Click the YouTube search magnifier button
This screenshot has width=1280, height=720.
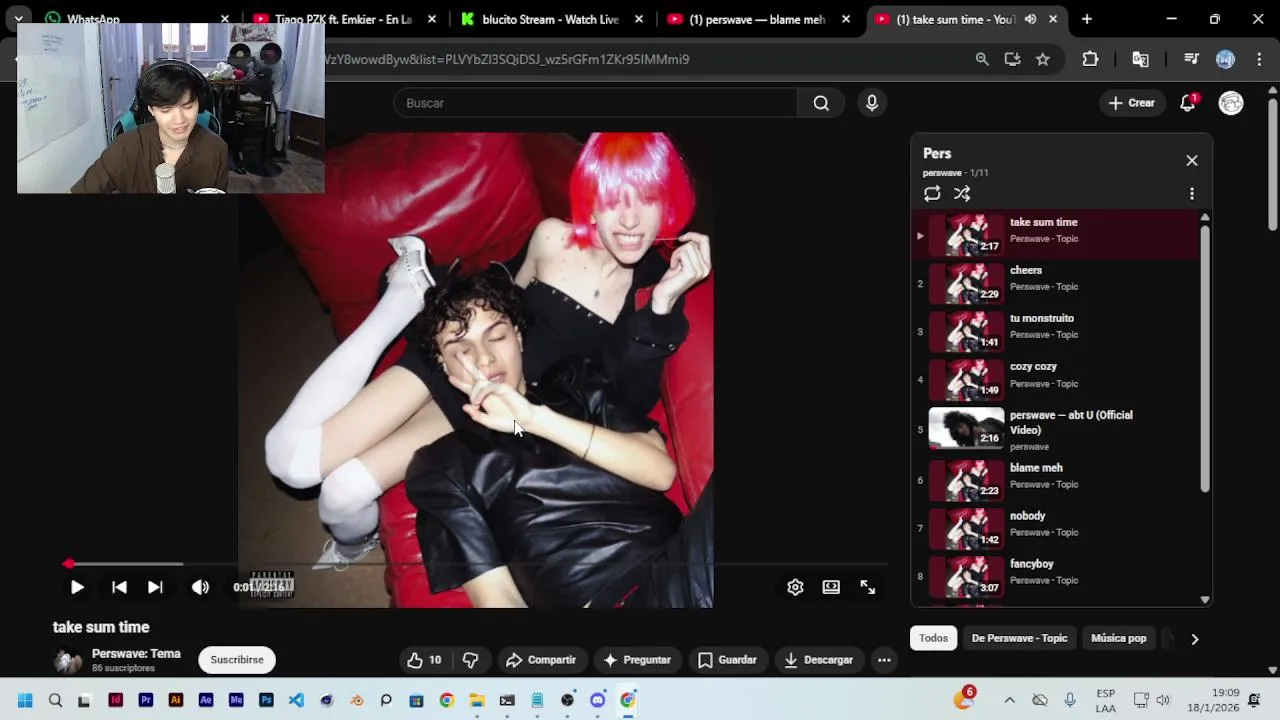(x=821, y=103)
